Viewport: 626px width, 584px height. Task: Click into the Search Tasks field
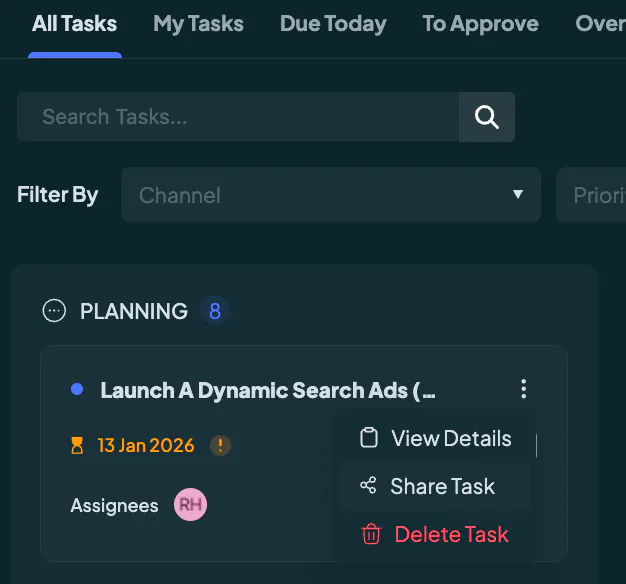click(238, 117)
